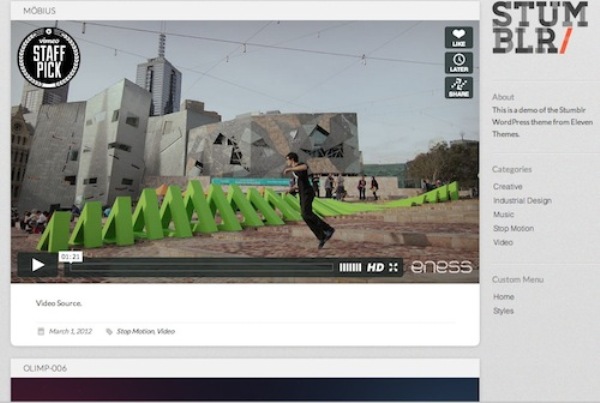Open the Industrial Design category
The image size is (600, 403).
(x=521, y=200)
